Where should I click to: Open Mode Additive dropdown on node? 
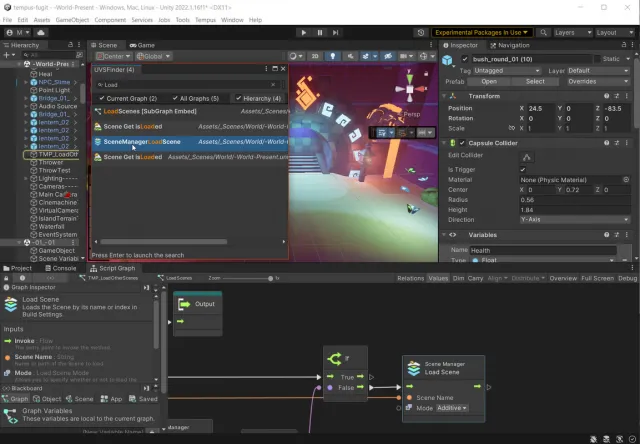tap(452, 408)
